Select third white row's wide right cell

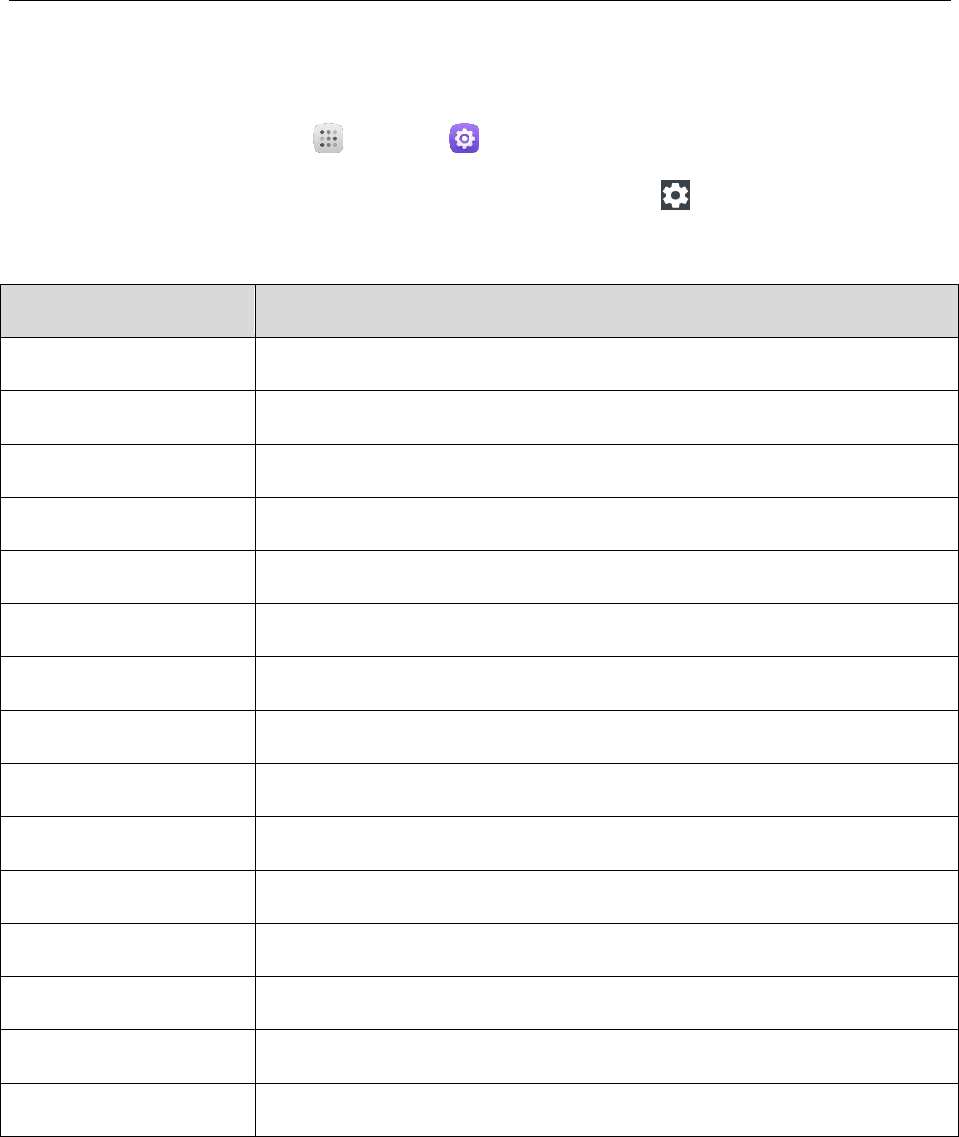point(607,471)
